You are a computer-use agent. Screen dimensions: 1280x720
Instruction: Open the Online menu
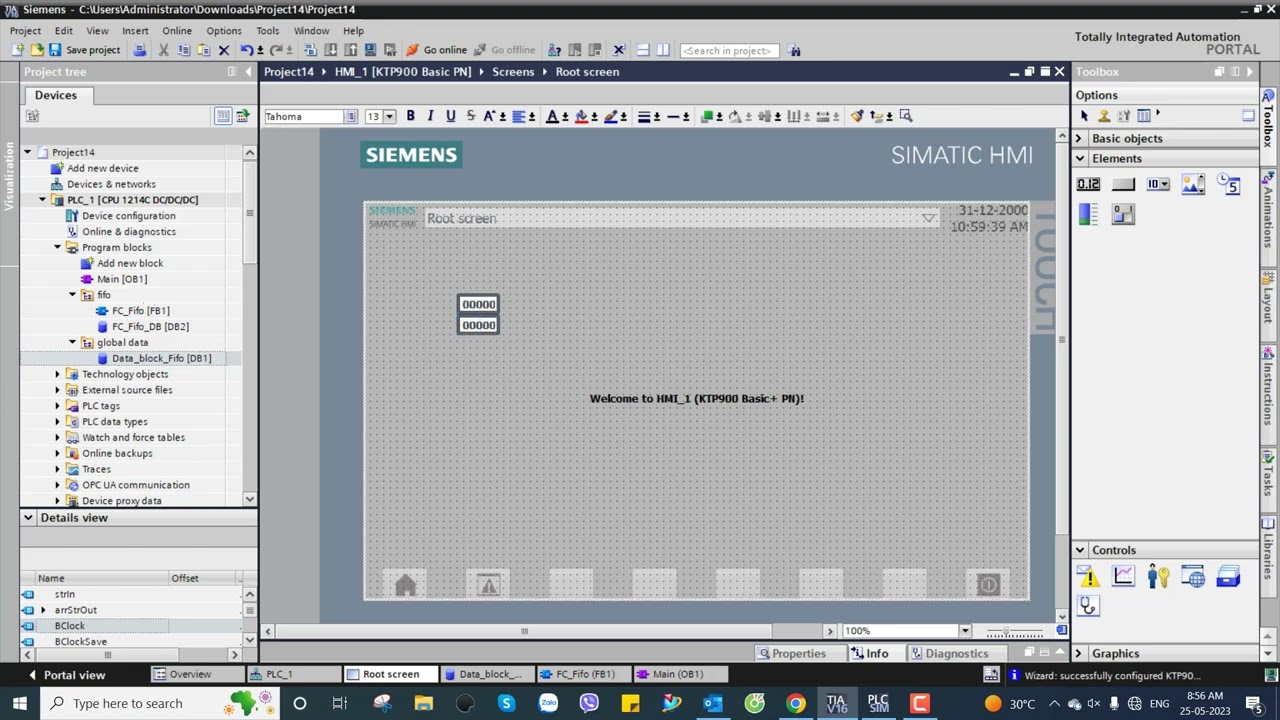[177, 31]
